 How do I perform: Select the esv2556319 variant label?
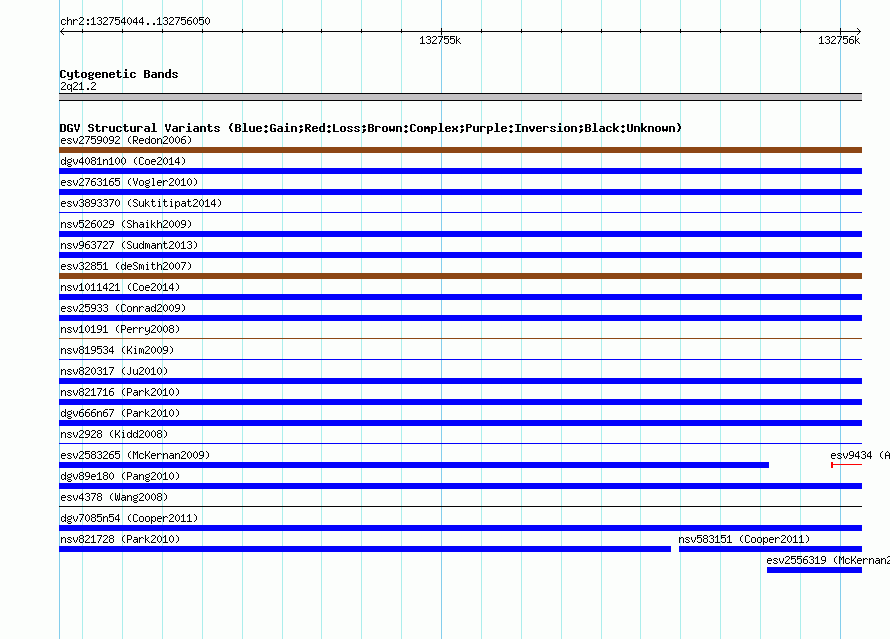pyautogui.click(x=828, y=560)
